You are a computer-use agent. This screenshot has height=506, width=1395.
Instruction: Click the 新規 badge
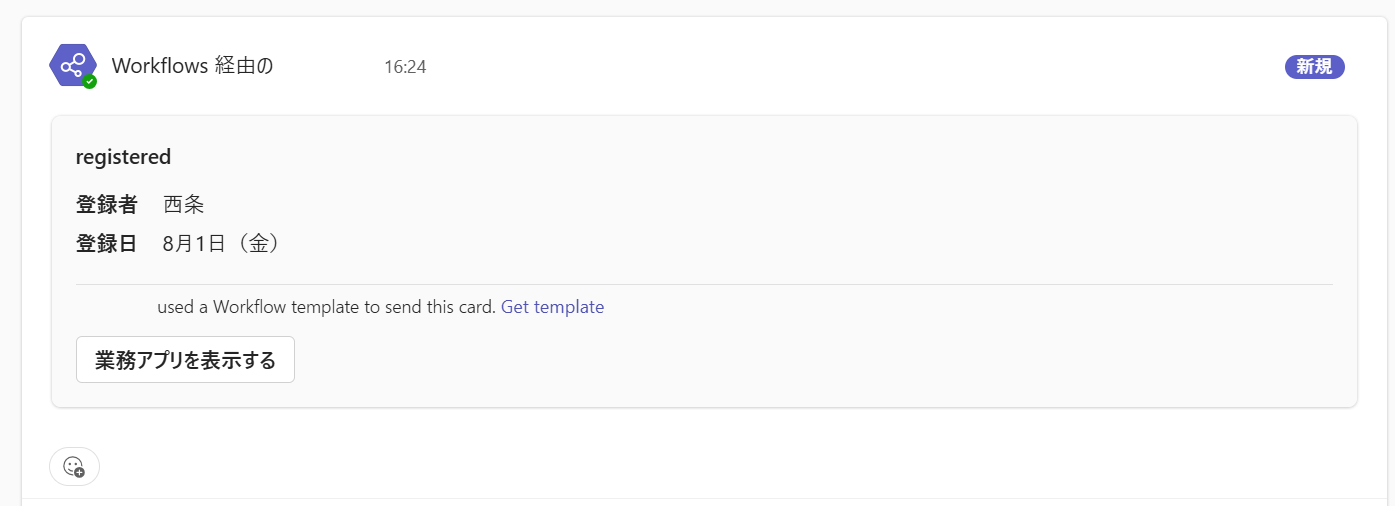pyautogui.click(x=1314, y=67)
